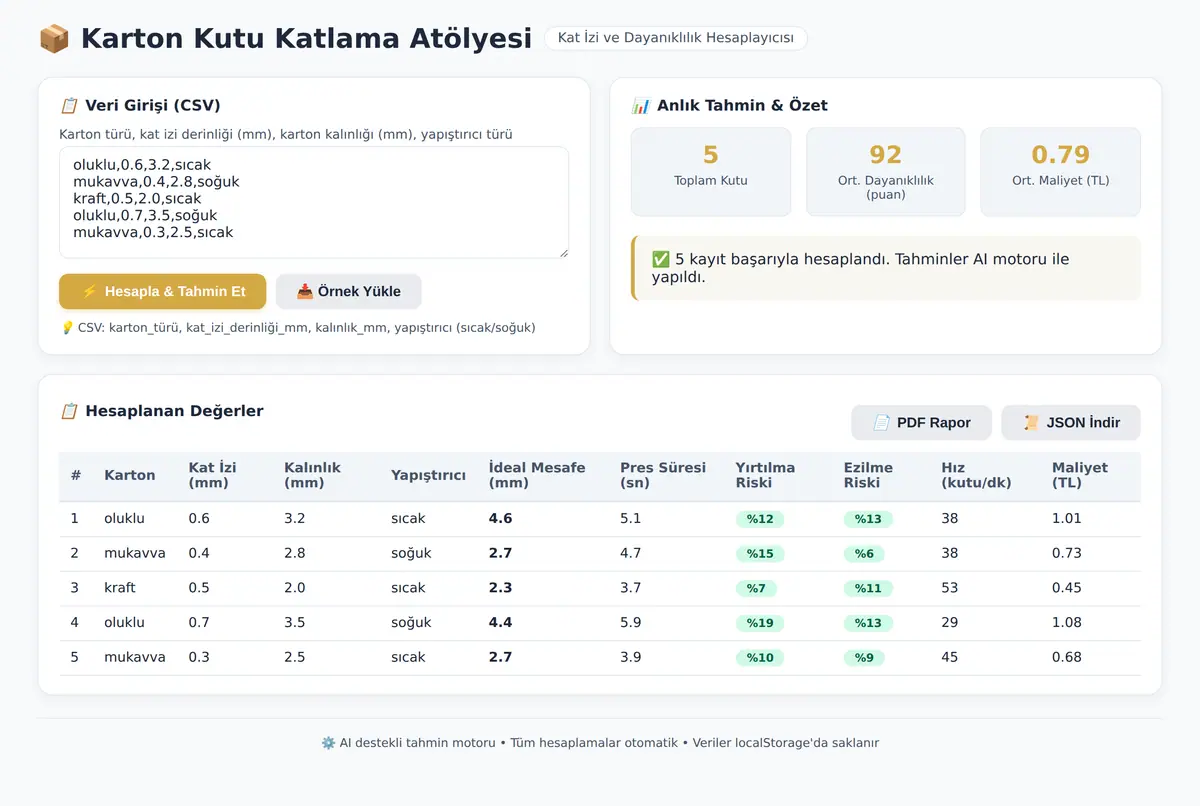Click the Kalınlık (mm) column header

(x=312, y=475)
